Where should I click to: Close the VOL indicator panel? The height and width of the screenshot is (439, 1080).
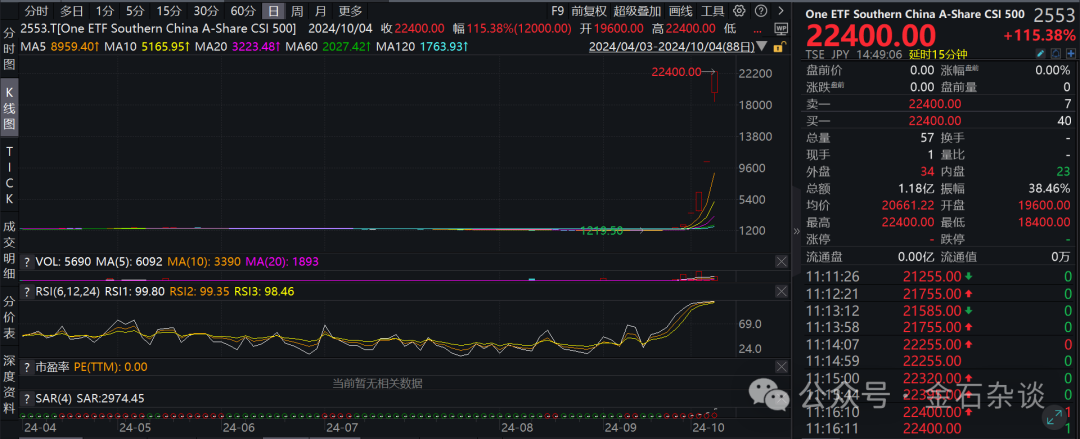pos(780,261)
